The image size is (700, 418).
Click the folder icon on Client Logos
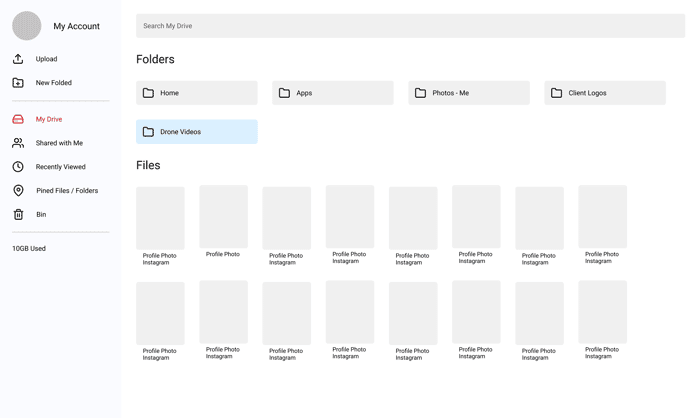coord(556,93)
